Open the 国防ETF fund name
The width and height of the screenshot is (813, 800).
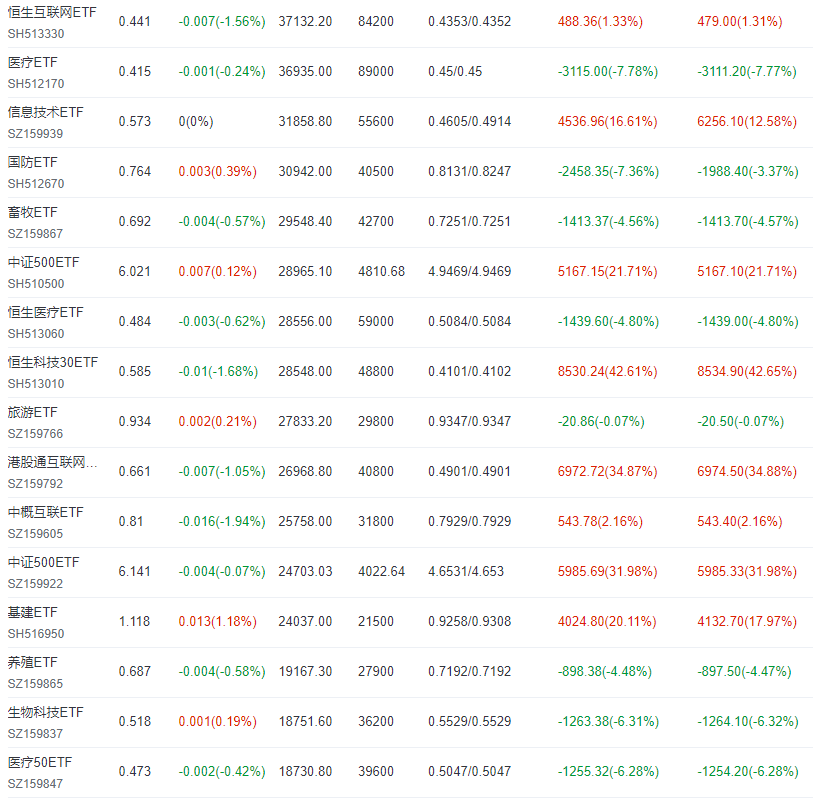point(32,162)
